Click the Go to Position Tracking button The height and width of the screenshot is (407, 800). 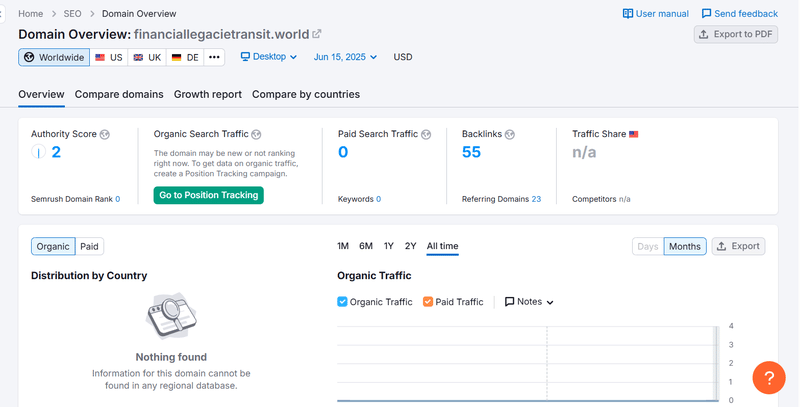[209, 195]
